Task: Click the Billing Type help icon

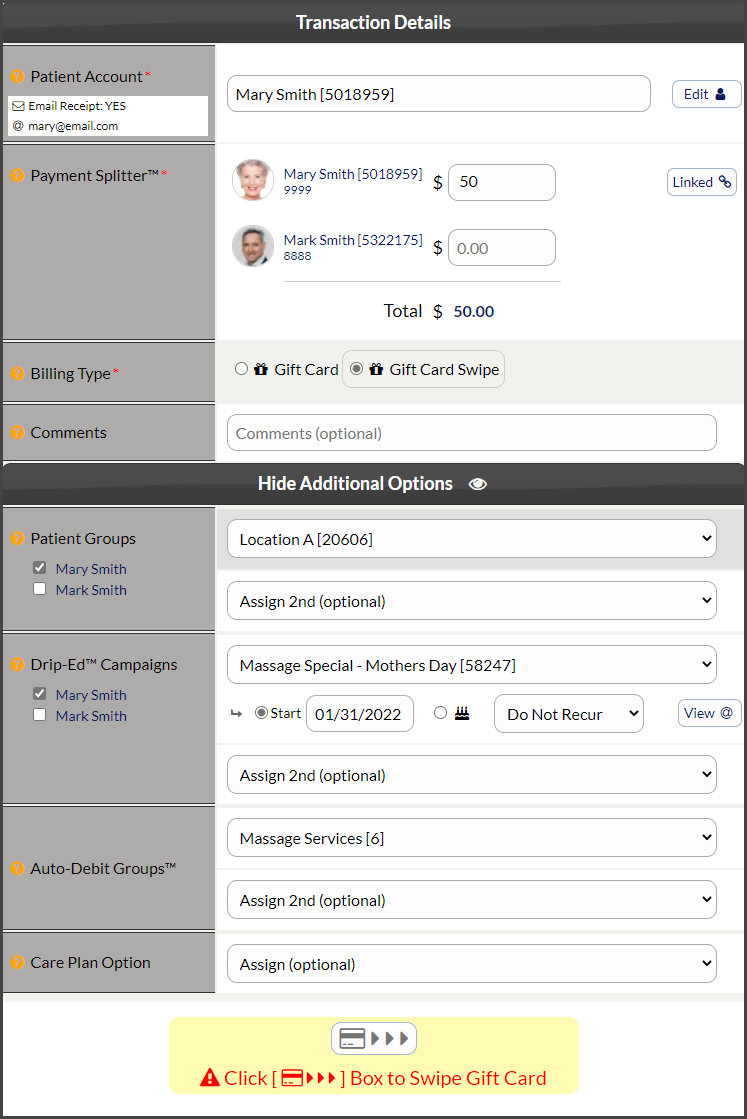Action: click(17, 373)
